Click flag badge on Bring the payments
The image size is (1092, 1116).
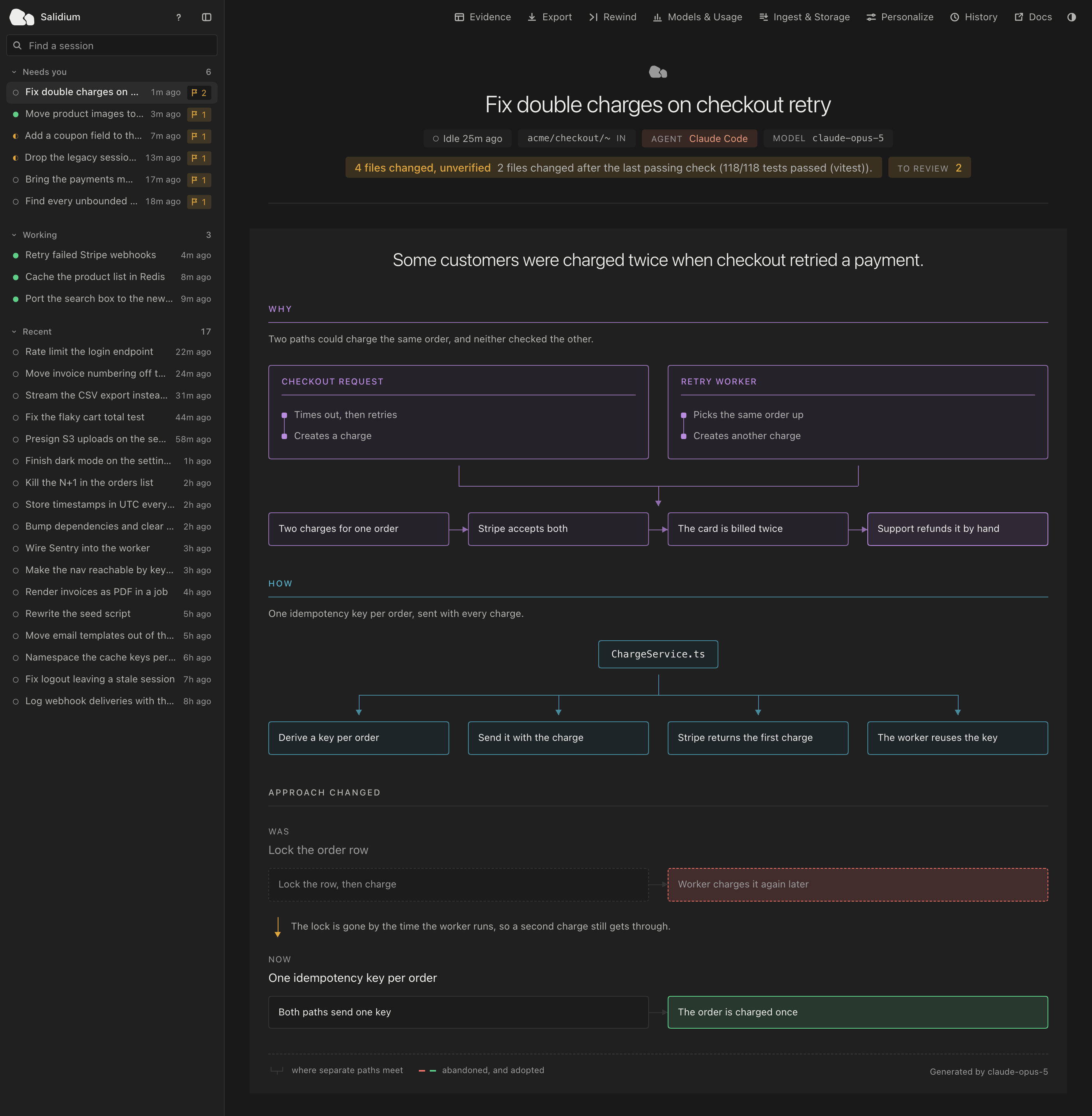(199, 179)
